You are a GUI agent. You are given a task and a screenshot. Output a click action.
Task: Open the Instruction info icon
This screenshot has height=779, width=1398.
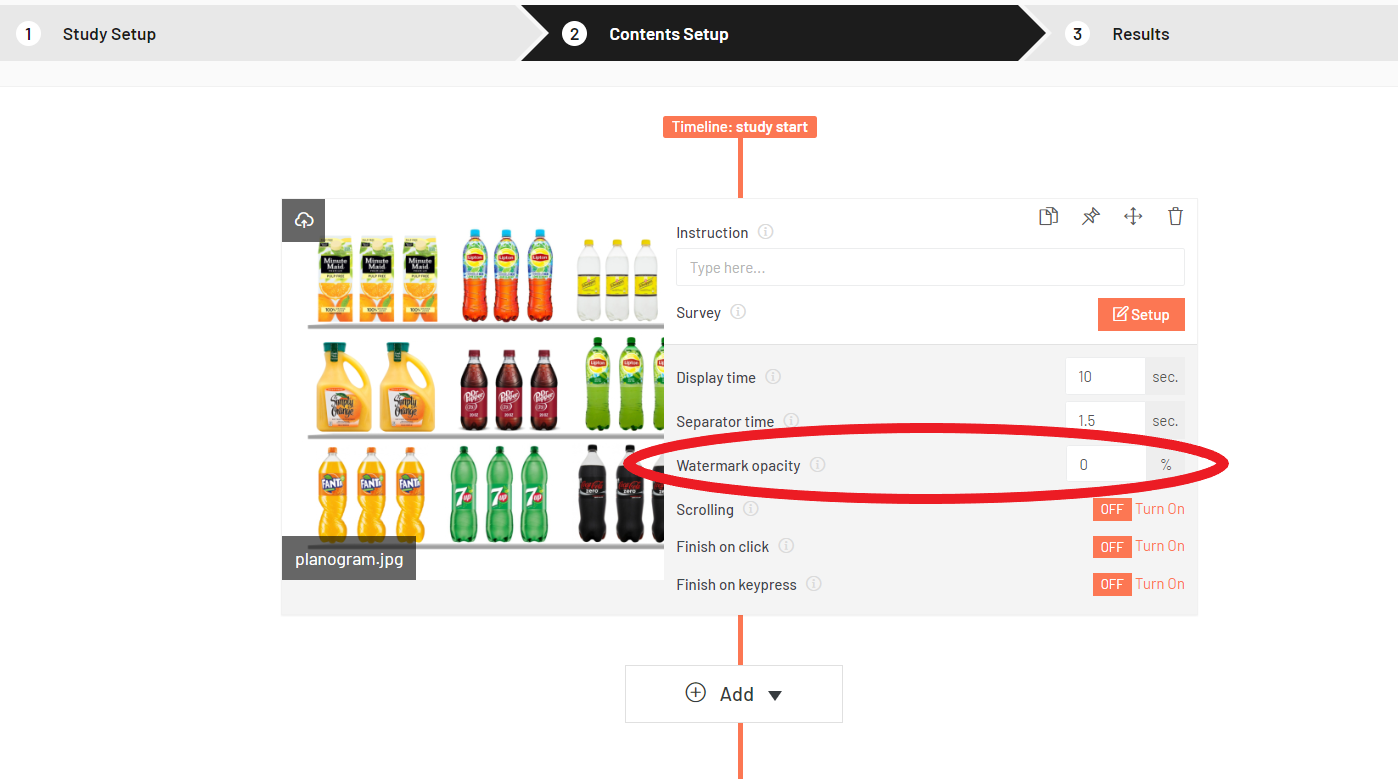pyautogui.click(x=766, y=232)
